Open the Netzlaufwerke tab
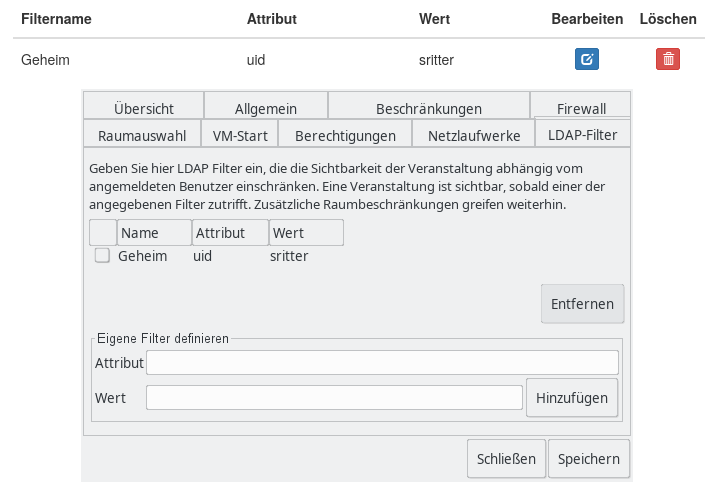 pos(474,135)
